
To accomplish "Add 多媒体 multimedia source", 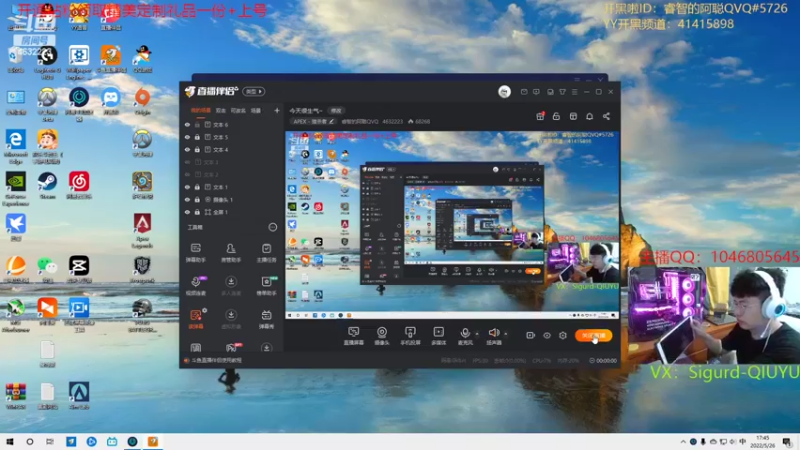I will tap(439, 336).
